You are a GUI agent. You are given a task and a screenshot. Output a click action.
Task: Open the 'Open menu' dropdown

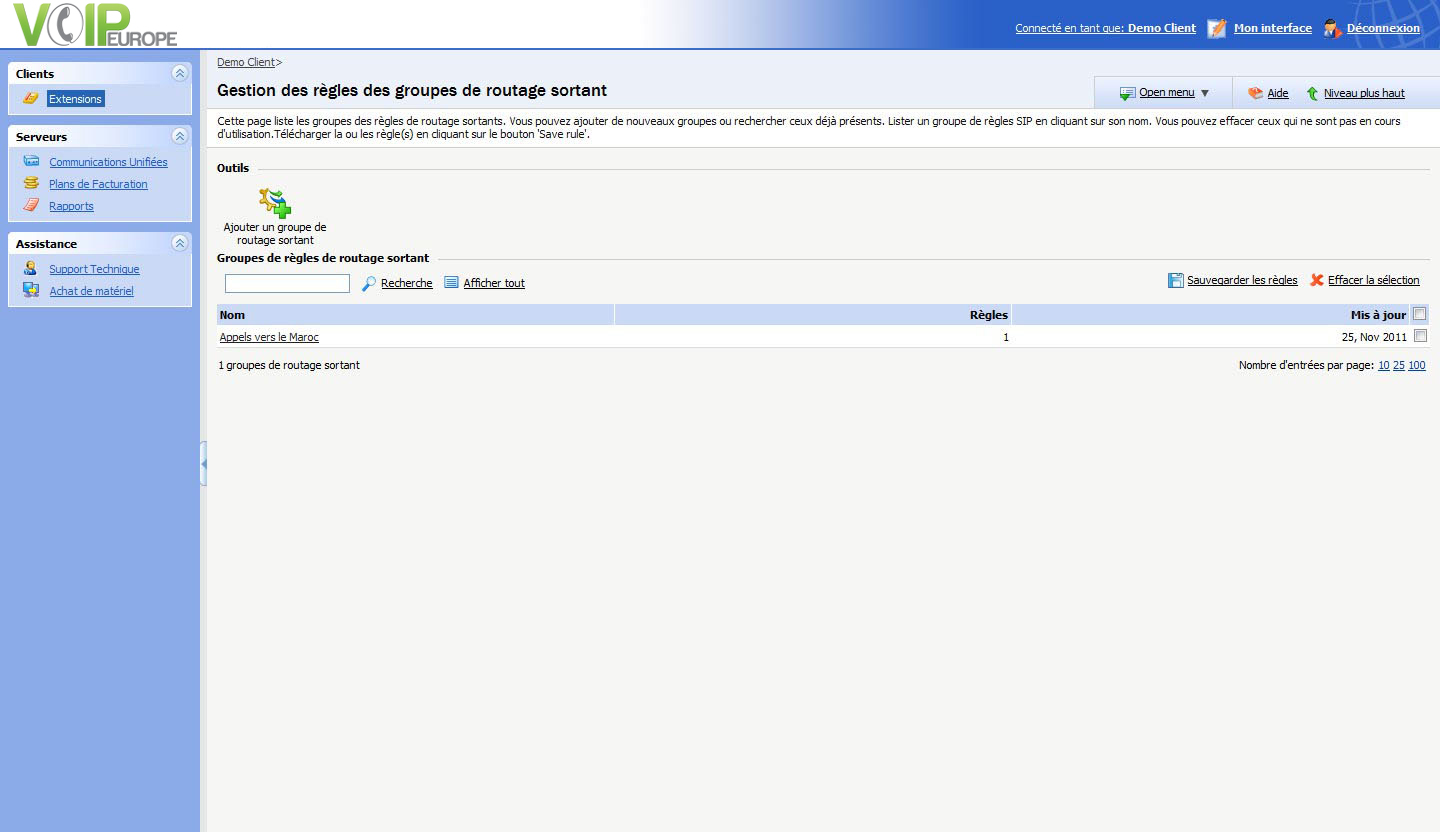1166,93
